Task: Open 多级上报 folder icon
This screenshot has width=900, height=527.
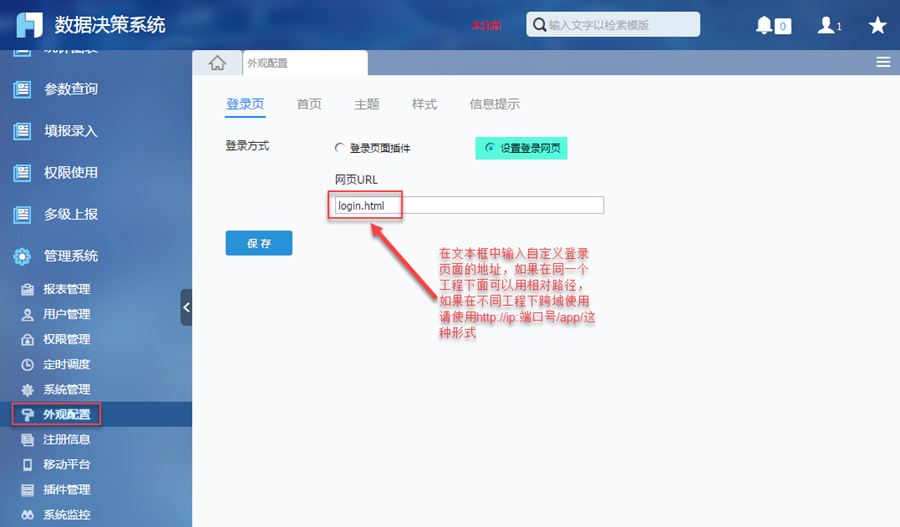Action: point(22,214)
